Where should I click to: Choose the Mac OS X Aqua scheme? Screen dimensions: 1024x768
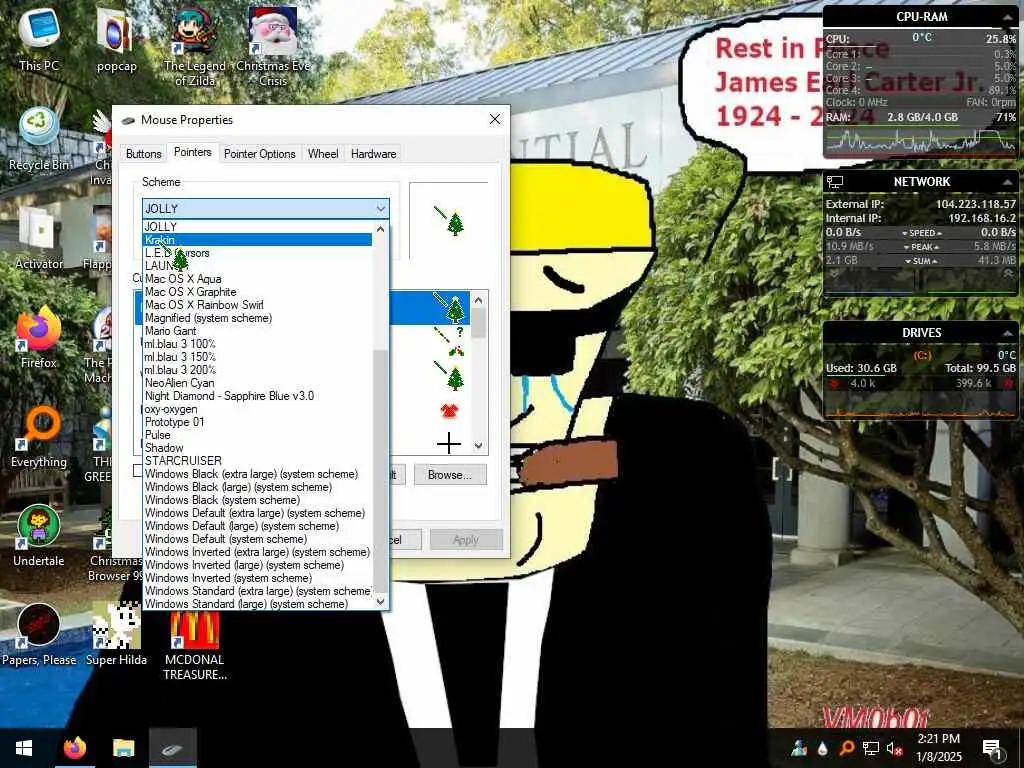(257, 279)
